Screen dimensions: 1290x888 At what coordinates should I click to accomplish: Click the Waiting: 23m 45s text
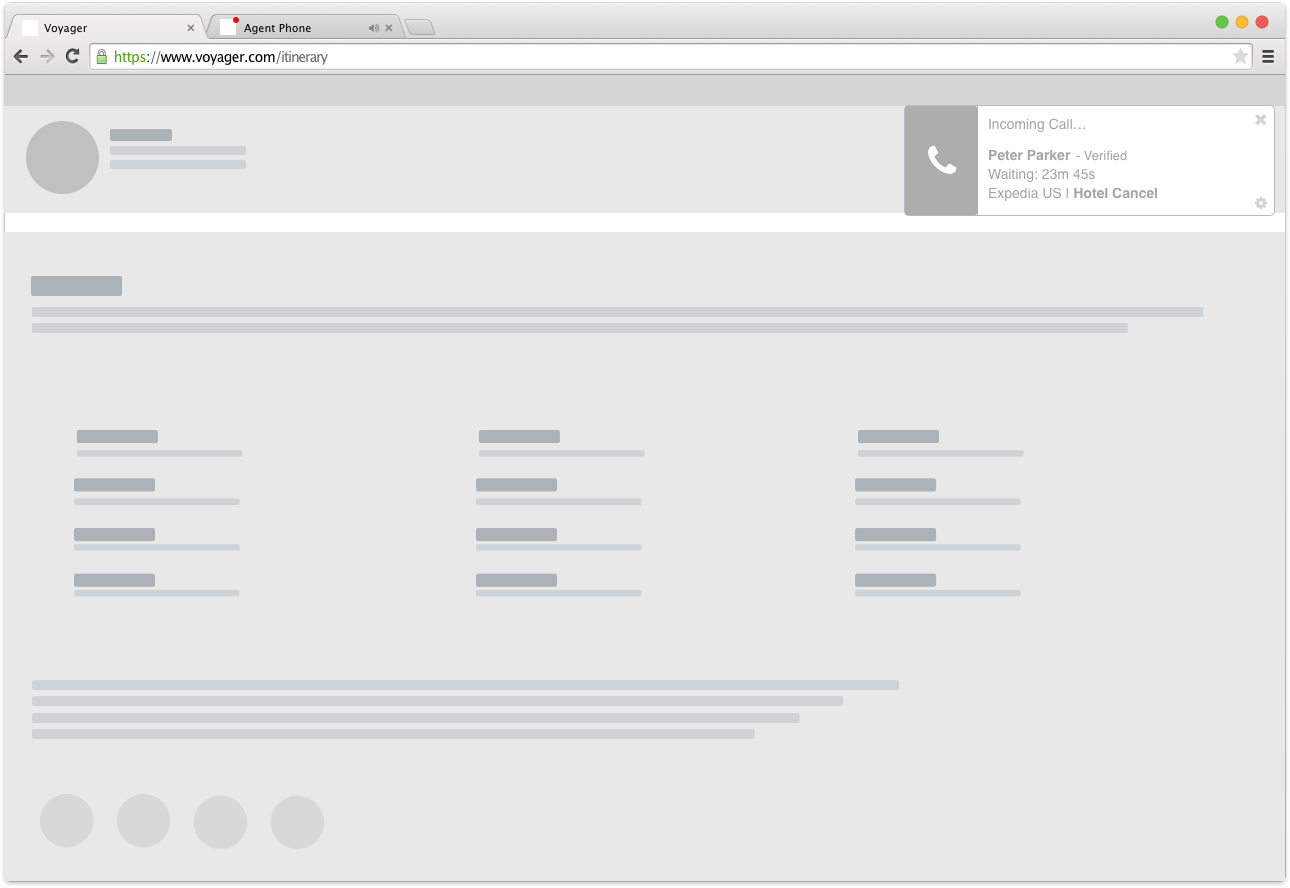coord(1041,174)
